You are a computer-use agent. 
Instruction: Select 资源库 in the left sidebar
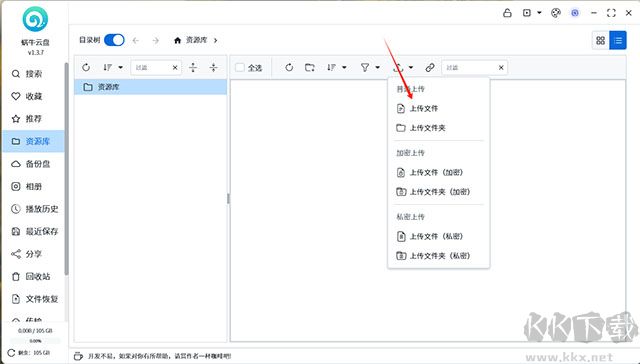tap(33, 141)
